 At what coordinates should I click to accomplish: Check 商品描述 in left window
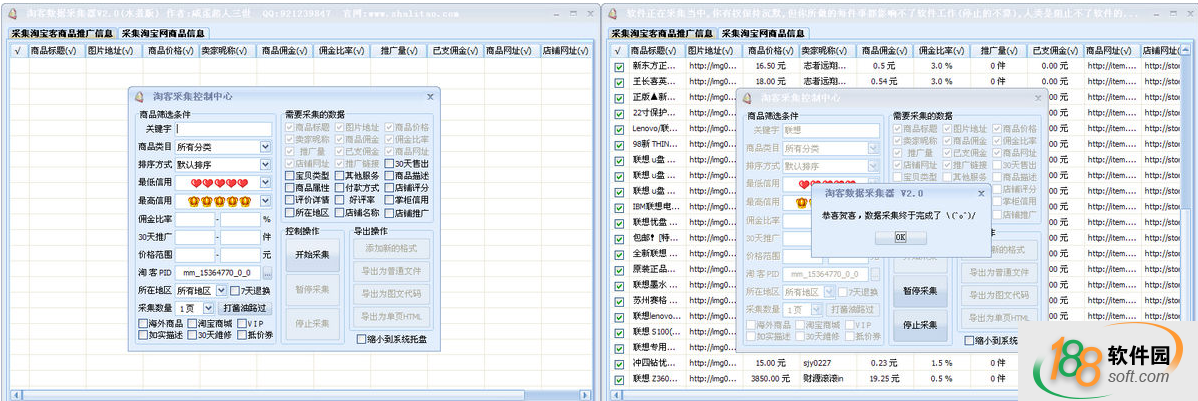tap(389, 175)
